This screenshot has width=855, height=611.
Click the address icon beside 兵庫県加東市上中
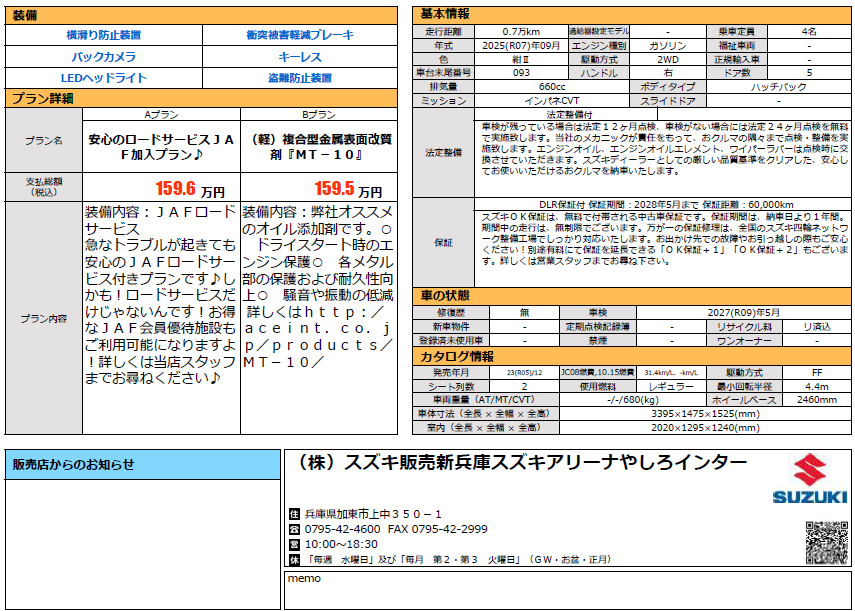click(x=294, y=513)
